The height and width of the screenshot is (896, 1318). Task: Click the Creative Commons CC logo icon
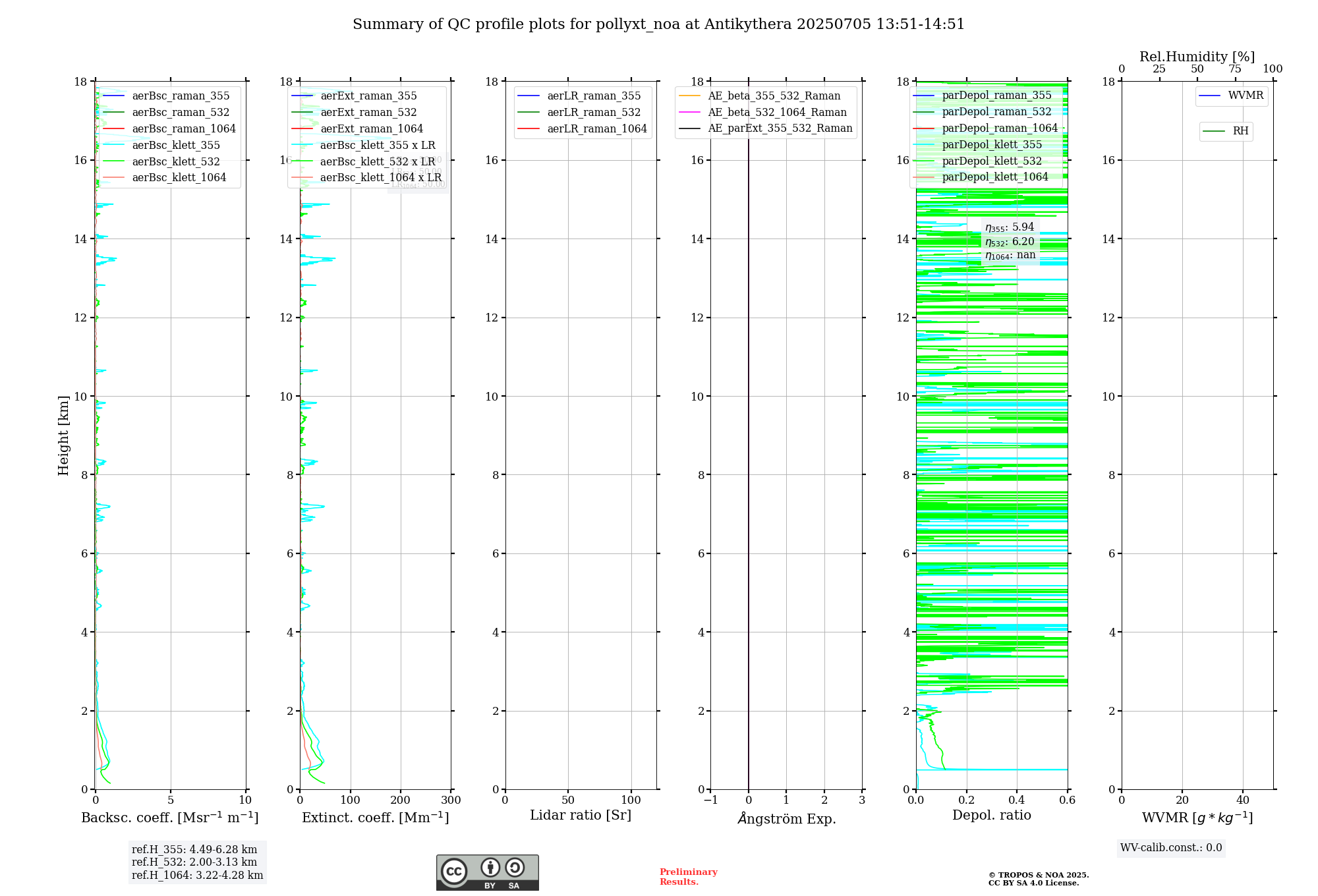click(454, 872)
